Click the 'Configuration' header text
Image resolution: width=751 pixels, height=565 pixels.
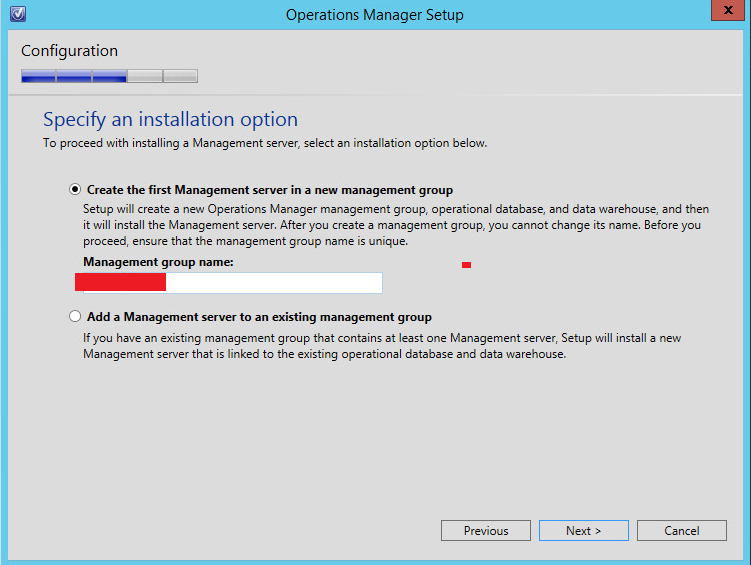tap(69, 51)
